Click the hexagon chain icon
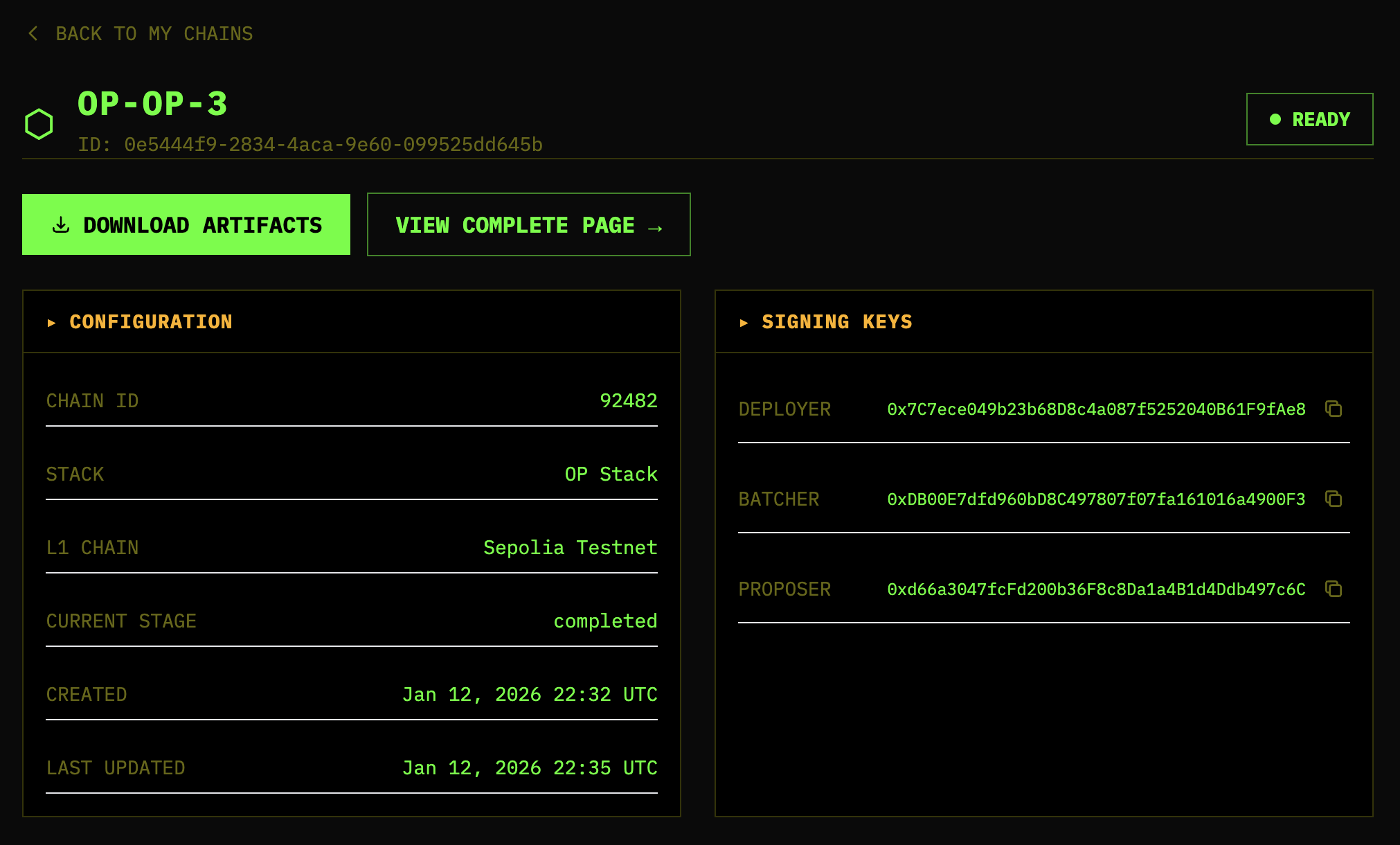 click(x=39, y=124)
